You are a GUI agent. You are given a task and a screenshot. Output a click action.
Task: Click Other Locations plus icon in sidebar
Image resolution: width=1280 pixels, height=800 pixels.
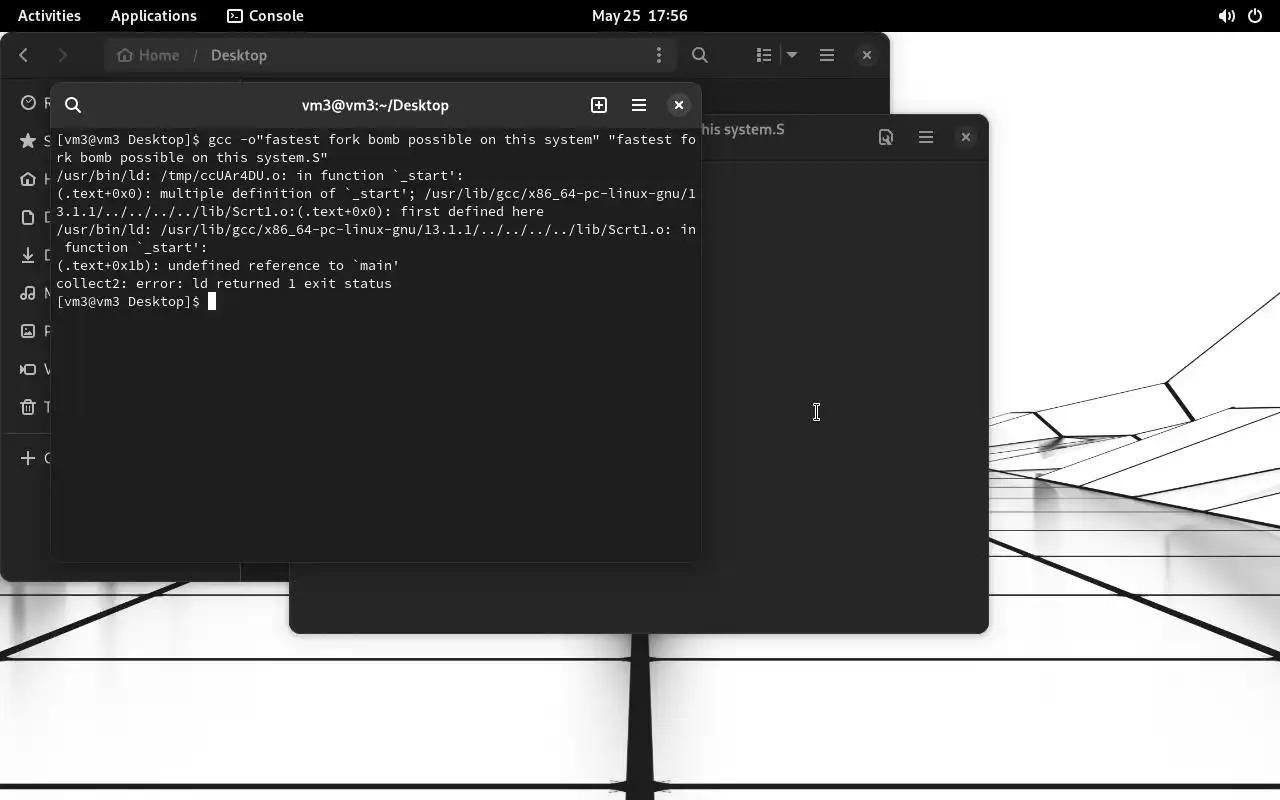point(27,458)
